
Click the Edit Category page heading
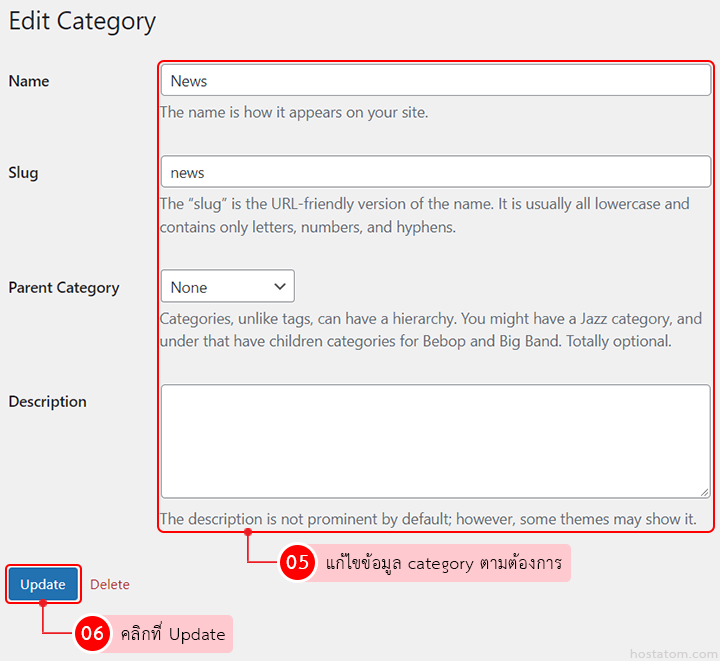point(82,21)
